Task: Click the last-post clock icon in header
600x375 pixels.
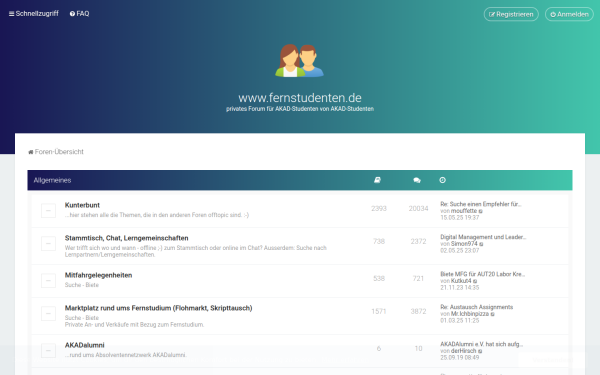Action: tap(442, 180)
